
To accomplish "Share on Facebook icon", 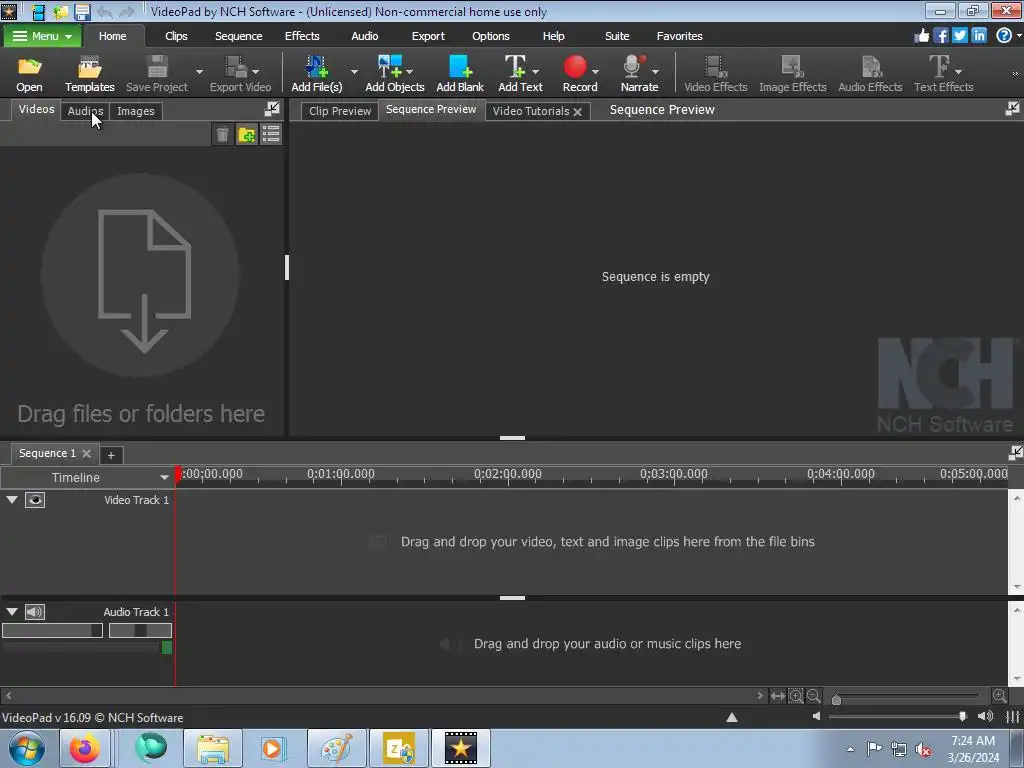I will click(940, 35).
